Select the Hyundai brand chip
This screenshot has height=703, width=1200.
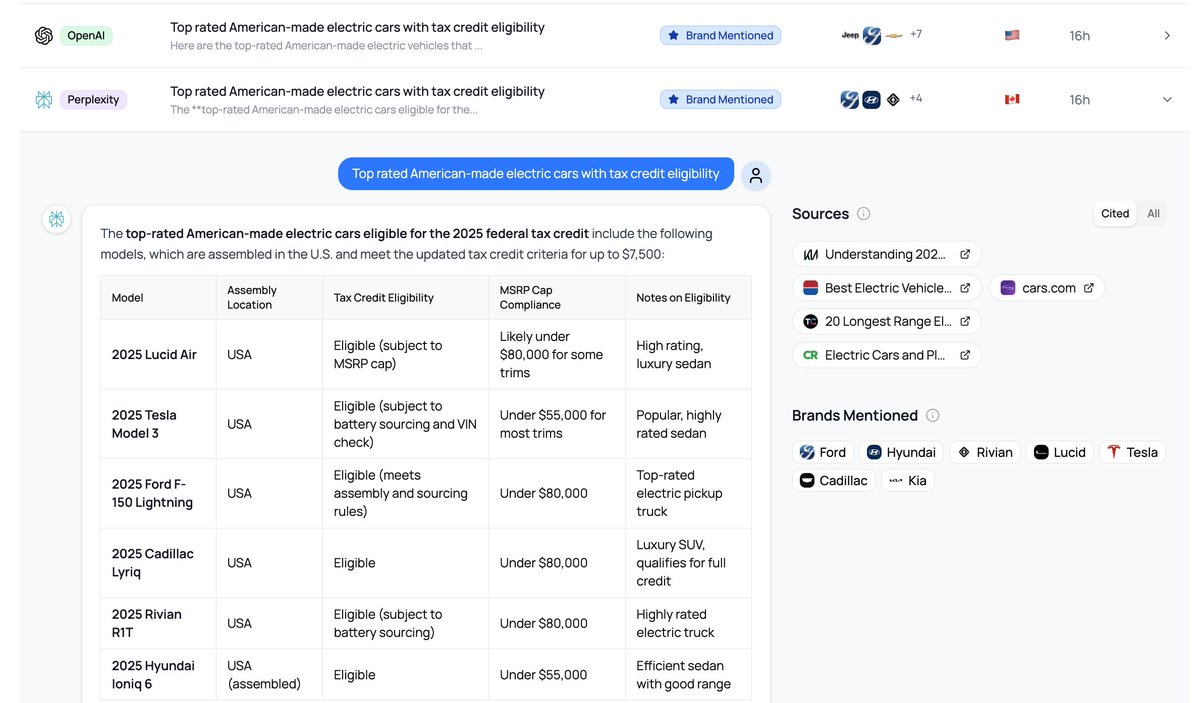point(901,452)
